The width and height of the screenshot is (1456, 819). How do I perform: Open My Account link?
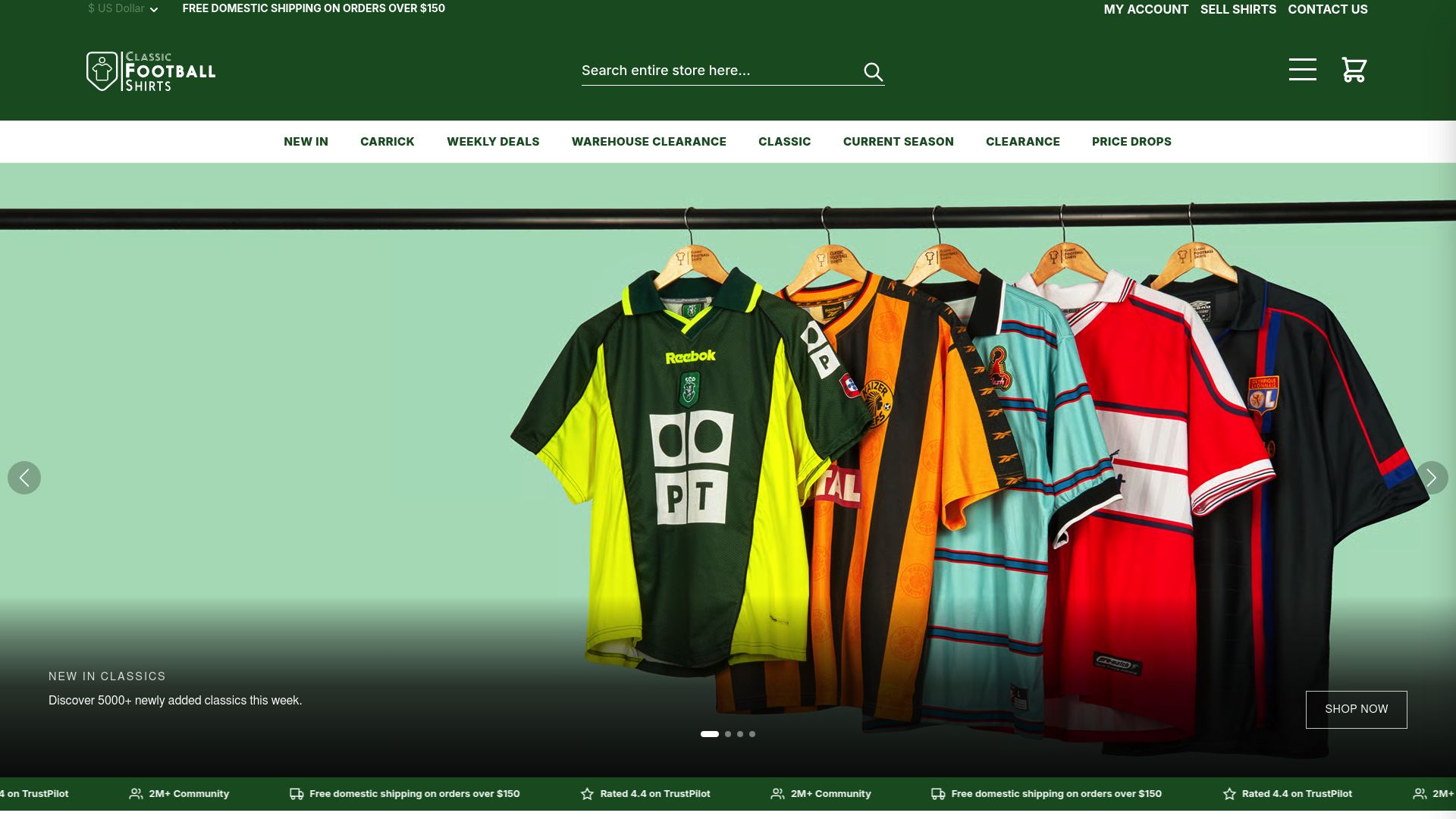[1146, 9]
